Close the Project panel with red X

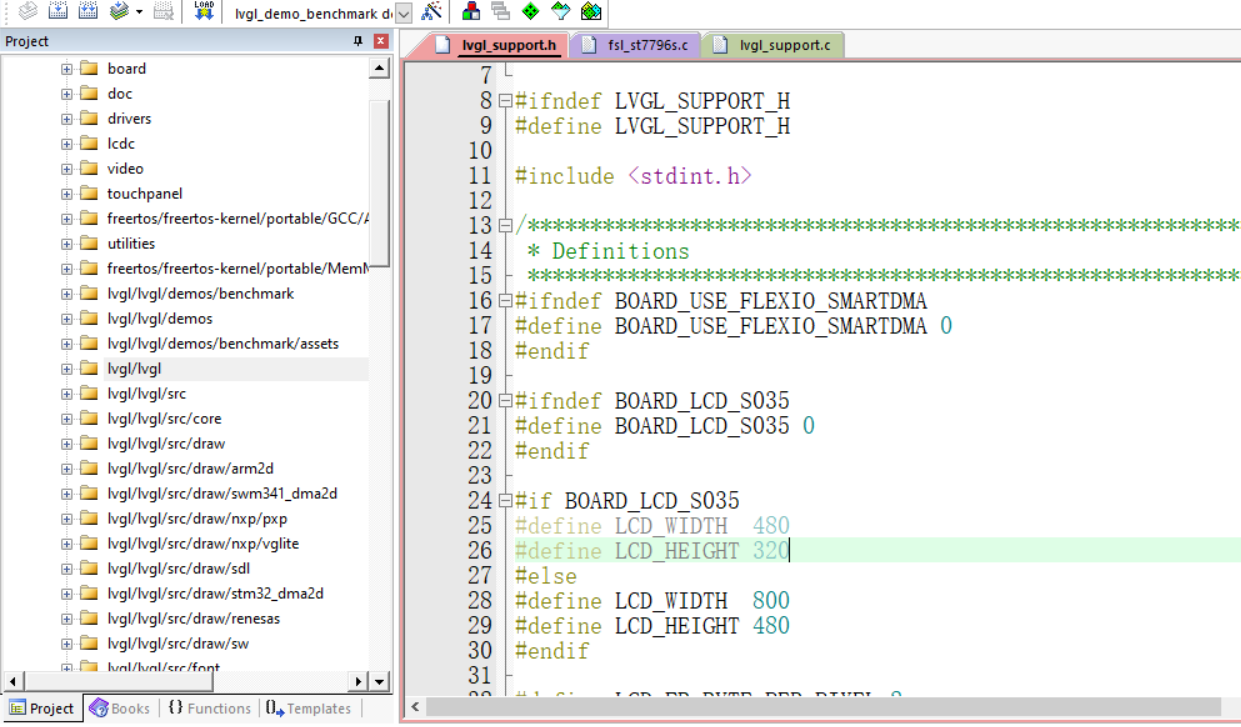pos(381,41)
